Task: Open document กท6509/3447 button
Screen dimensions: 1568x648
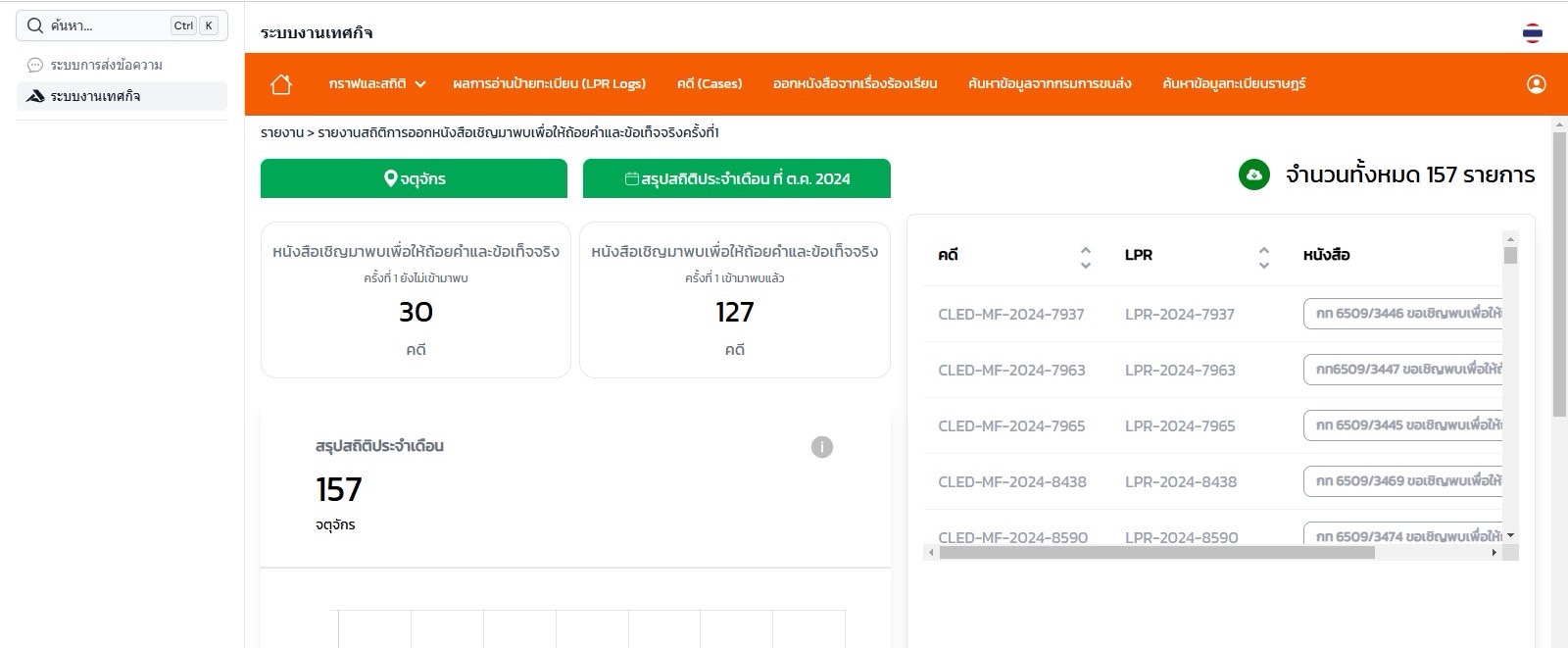Action: tap(1403, 370)
